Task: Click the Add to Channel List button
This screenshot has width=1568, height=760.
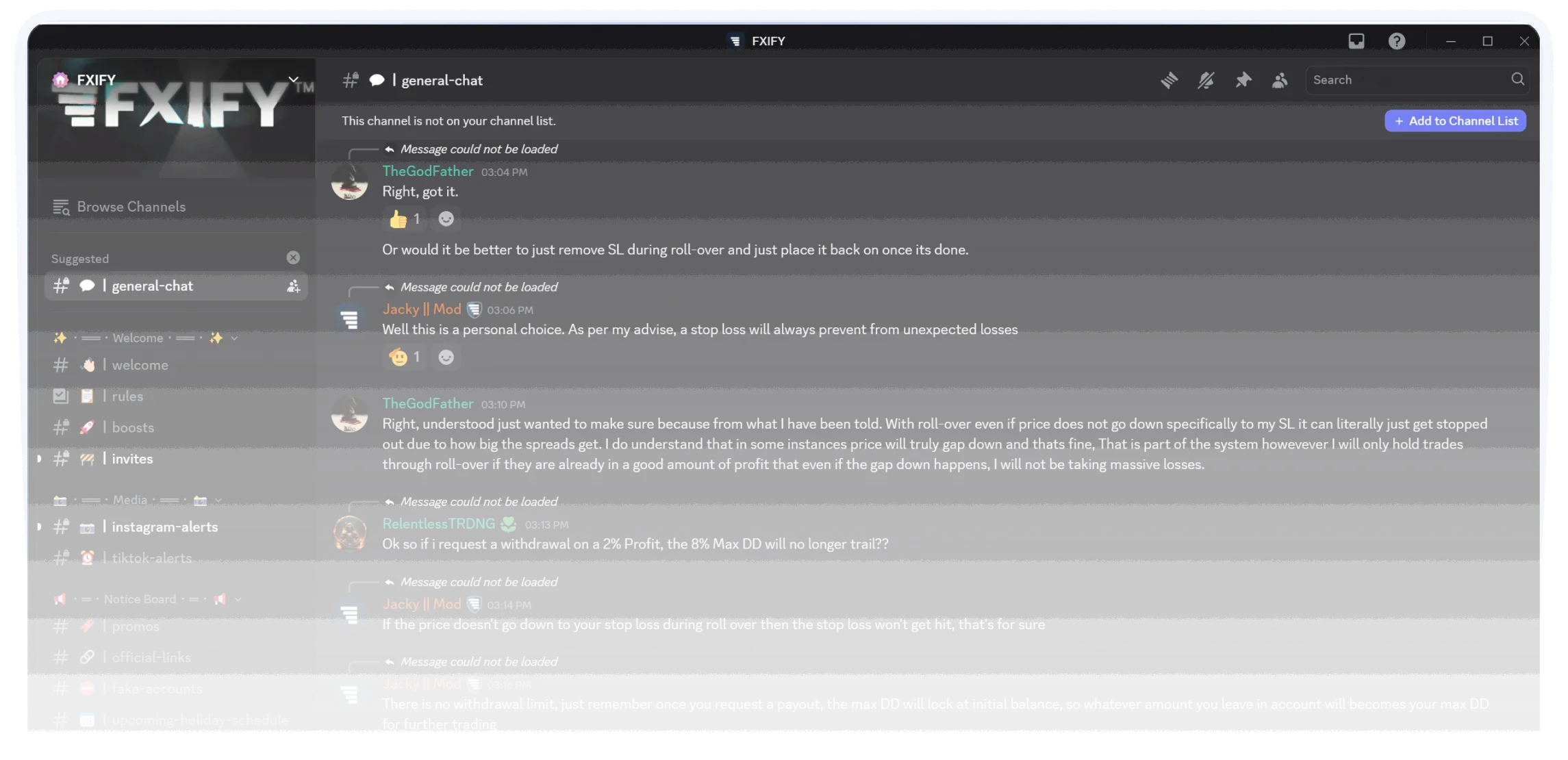Action: (1455, 121)
